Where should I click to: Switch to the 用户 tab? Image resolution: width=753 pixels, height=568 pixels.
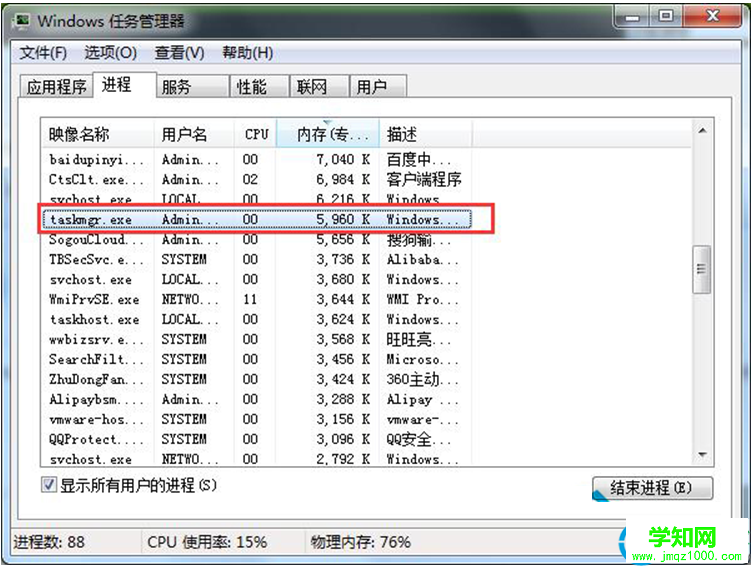pyautogui.click(x=378, y=87)
